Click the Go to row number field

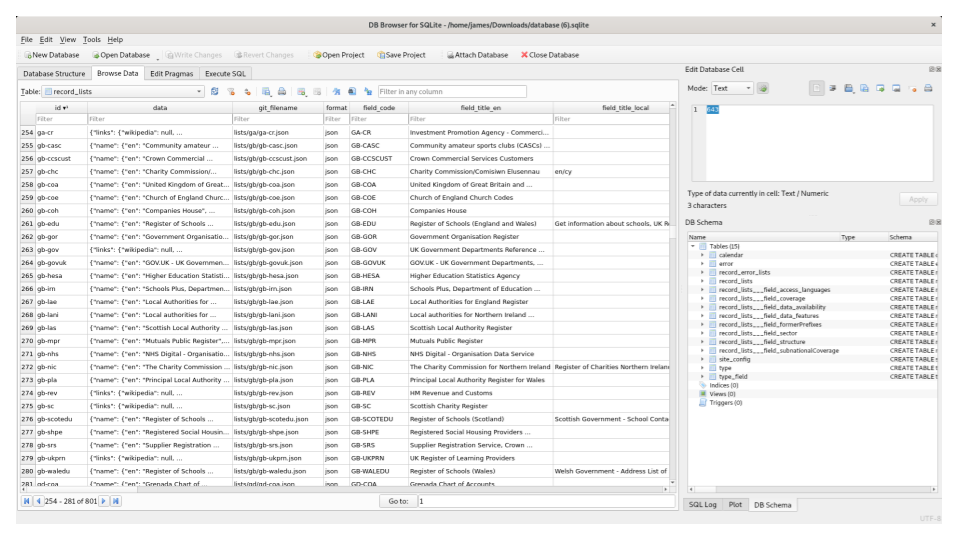546,501
